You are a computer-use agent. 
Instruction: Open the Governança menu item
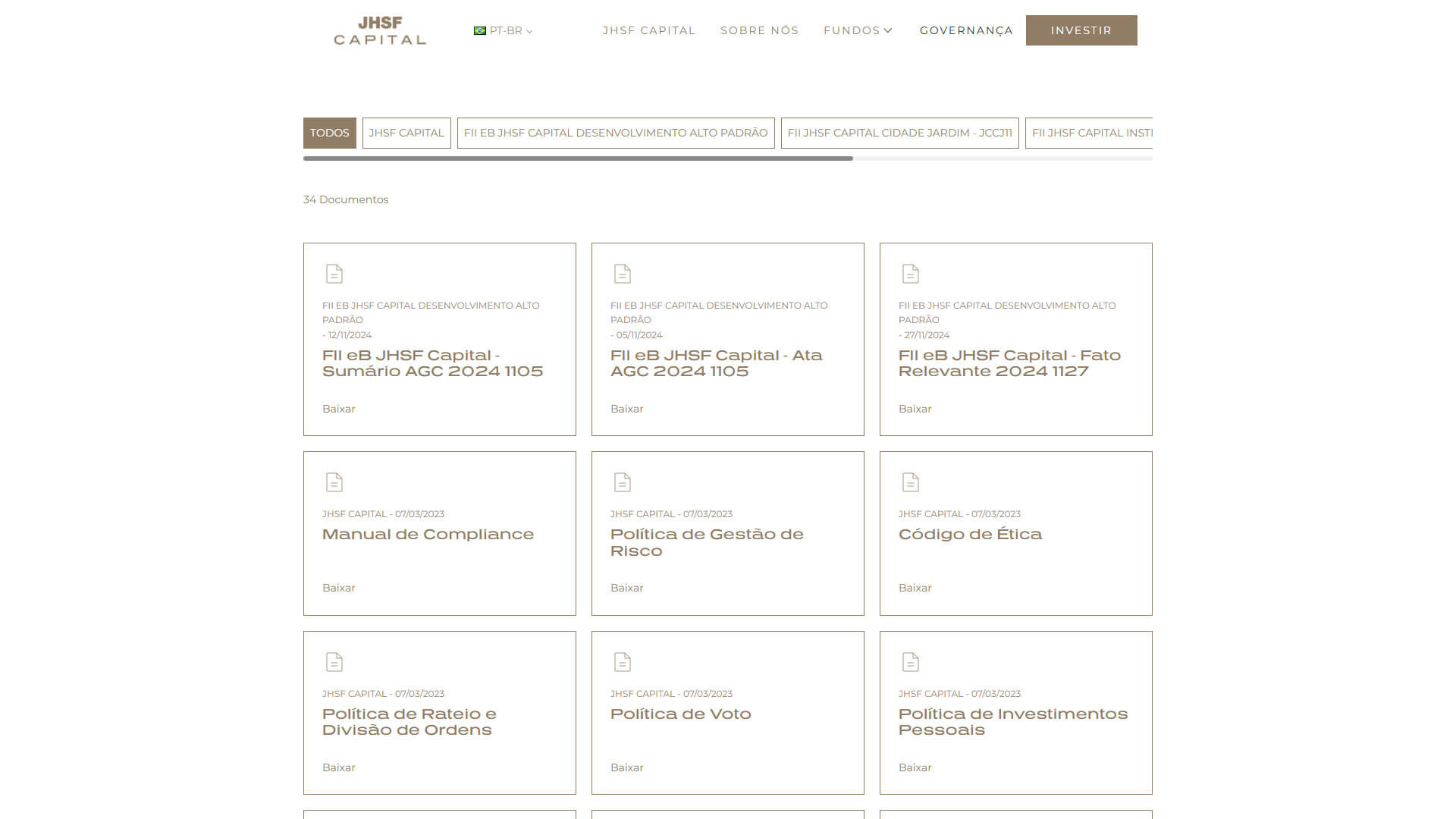(x=966, y=31)
